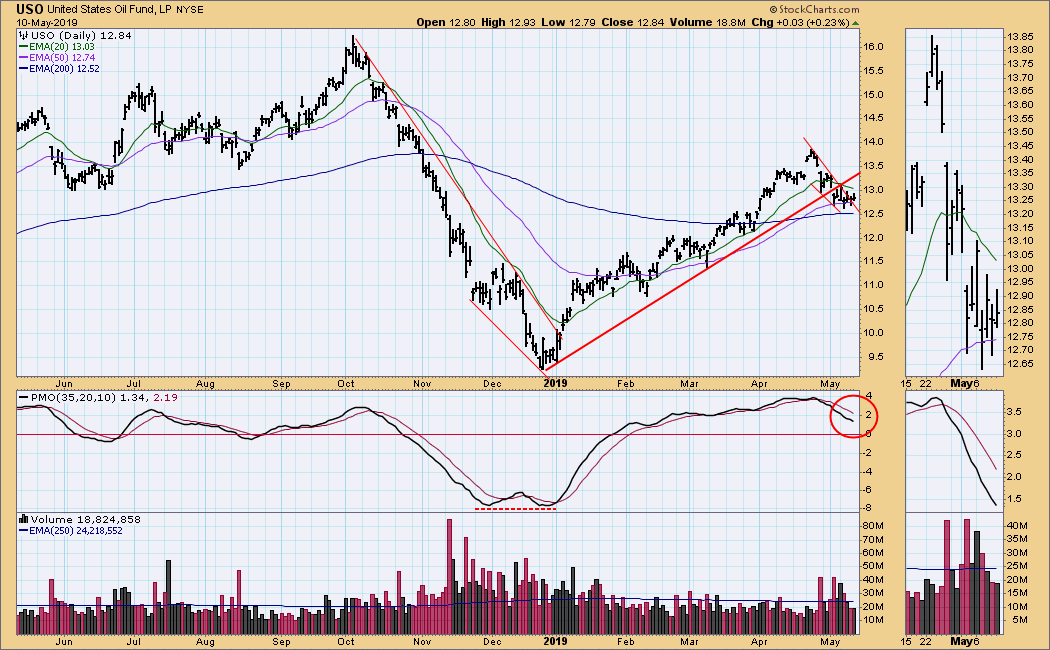Click the Chg +0.03 (+0.23%) value
This screenshot has height=650, width=1050.
point(800,22)
